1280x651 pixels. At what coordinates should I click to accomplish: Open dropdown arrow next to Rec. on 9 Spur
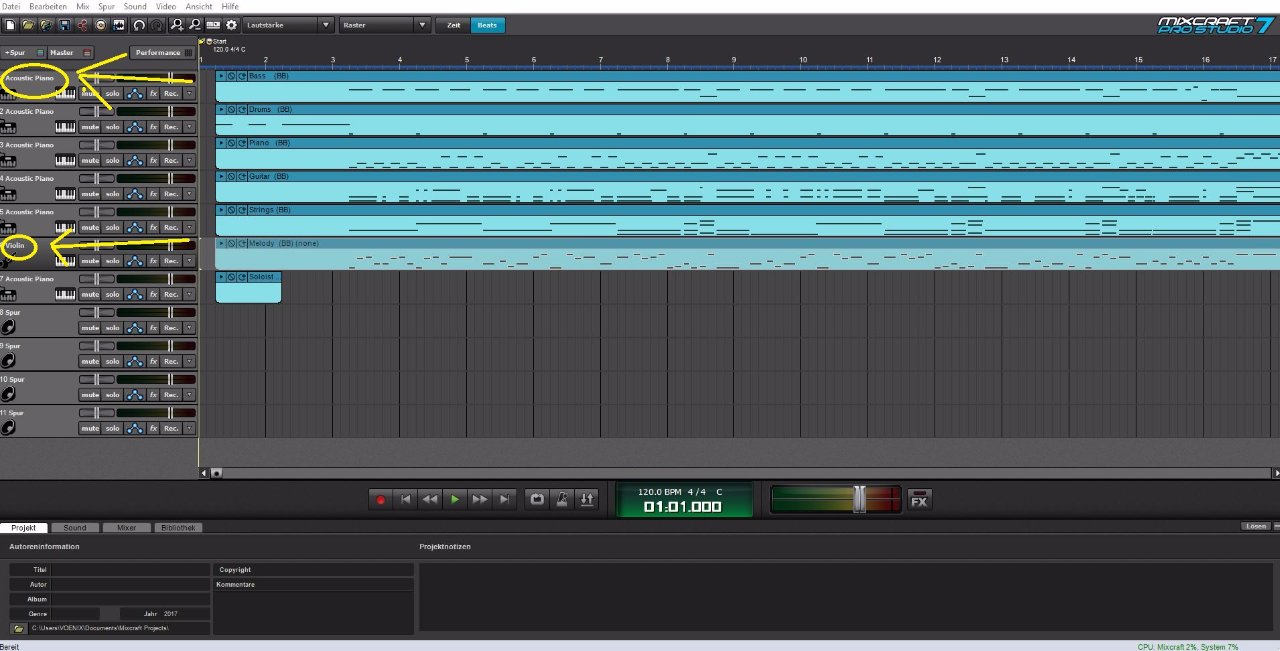(189, 361)
